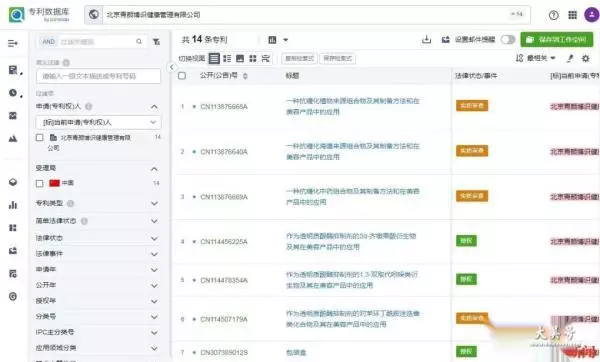Click publication number CN114478354A

(224, 280)
